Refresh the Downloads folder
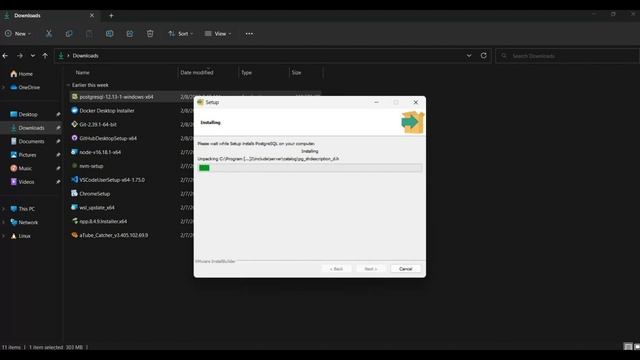Screen dimensions: 640x360 (x=484, y=56)
